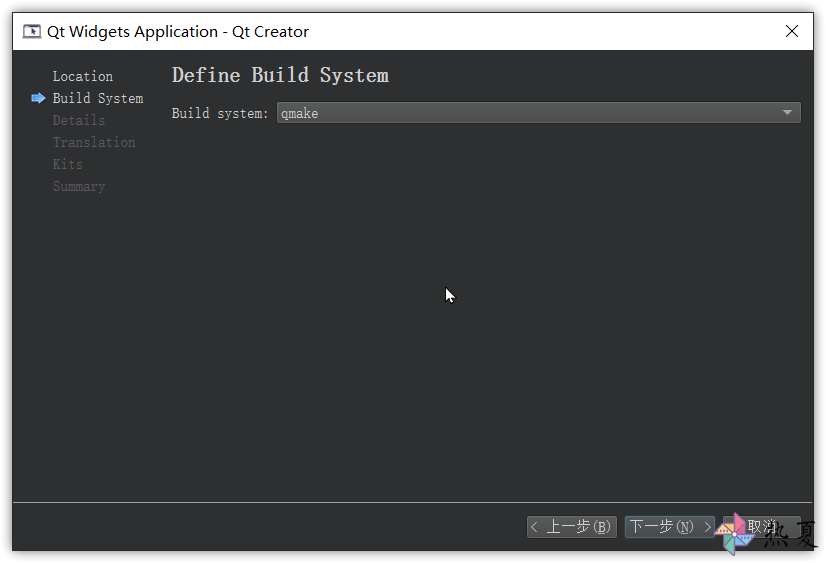Click the Define Build System heading
826x563 pixels.
click(280, 75)
